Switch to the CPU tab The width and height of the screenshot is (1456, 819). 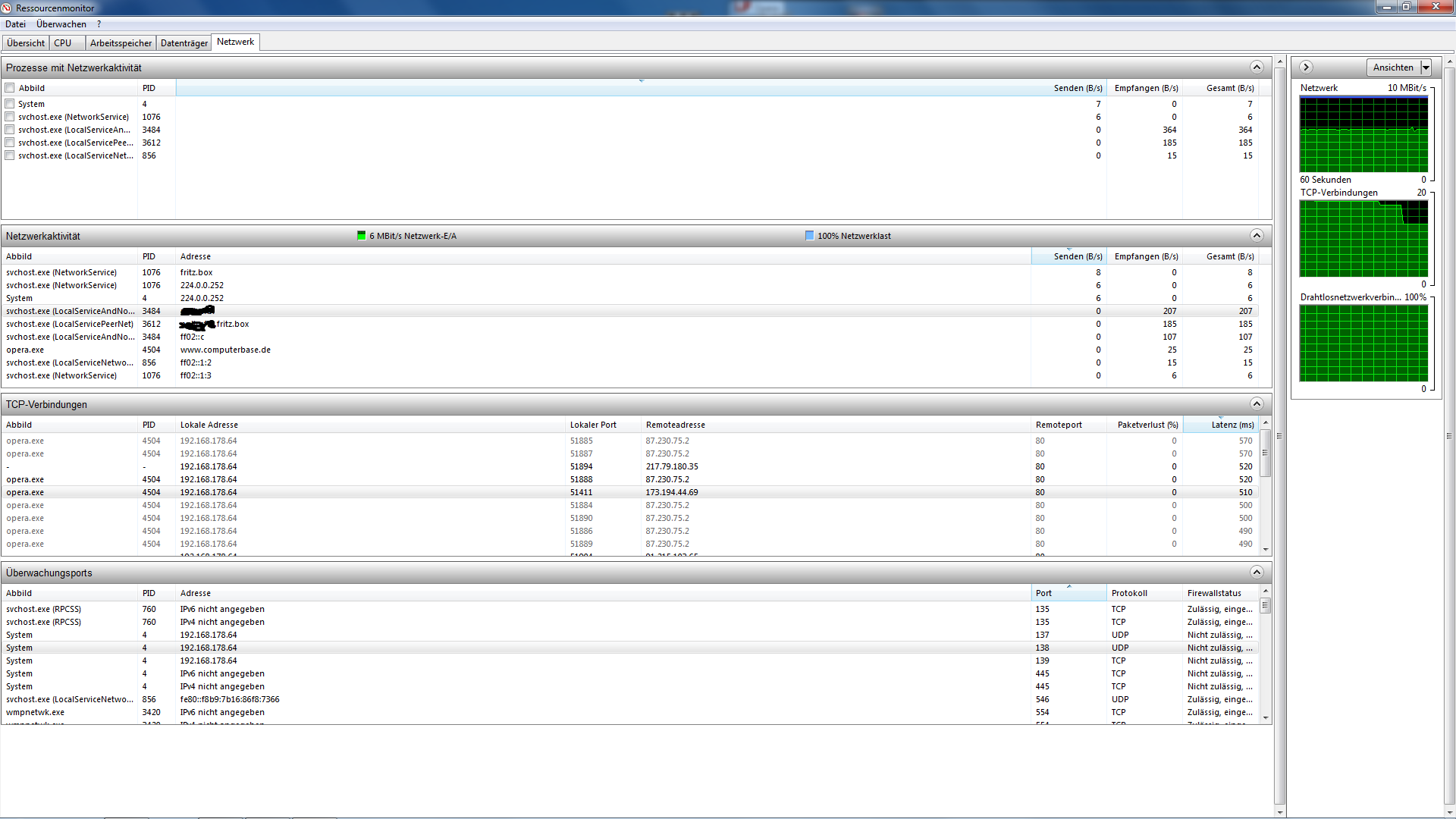pos(63,43)
